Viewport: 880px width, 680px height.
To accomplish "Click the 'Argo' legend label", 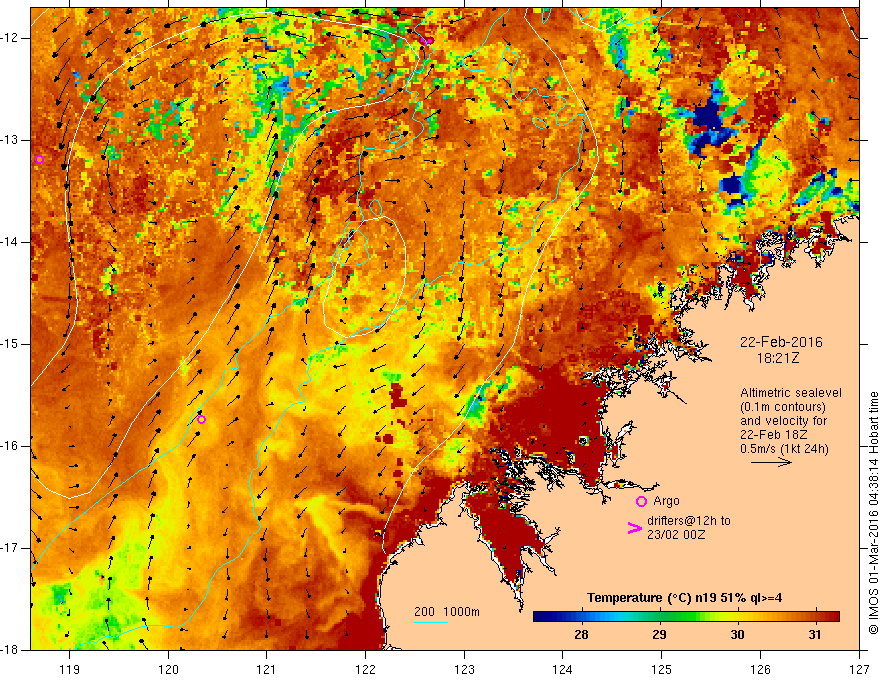I will point(666,501).
